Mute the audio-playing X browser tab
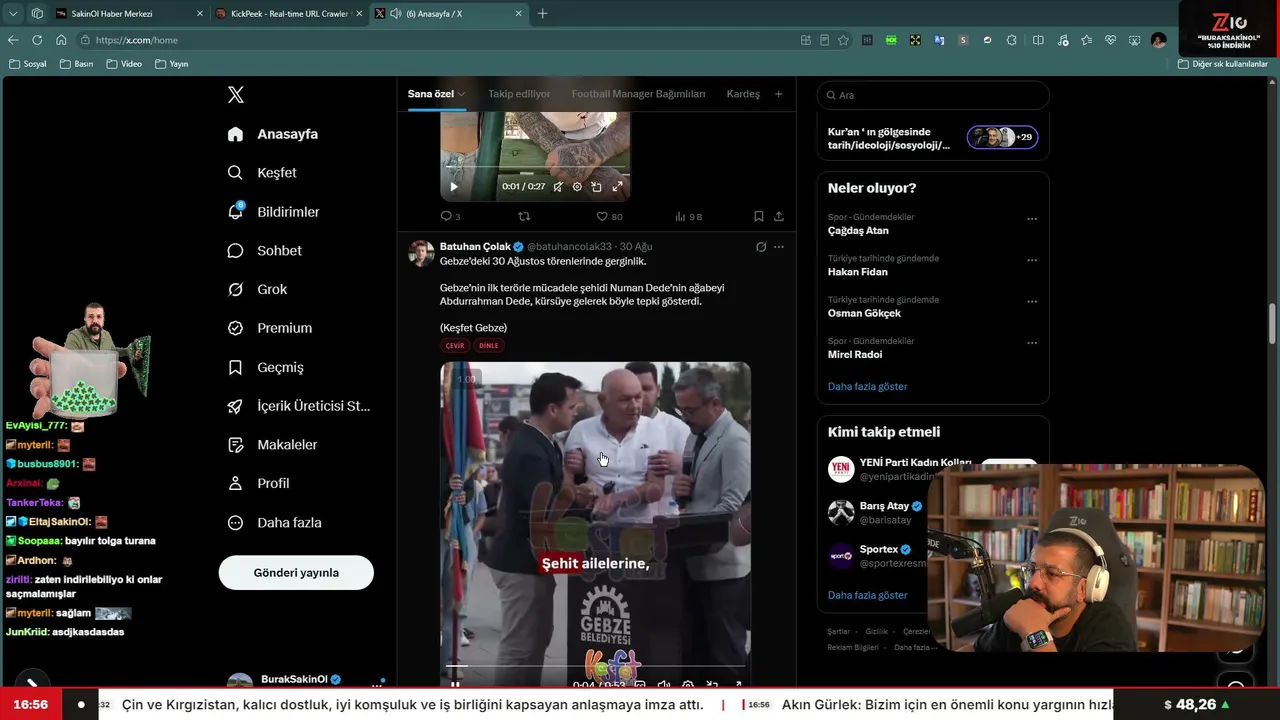Image resolution: width=1280 pixels, height=720 pixels. [395, 14]
